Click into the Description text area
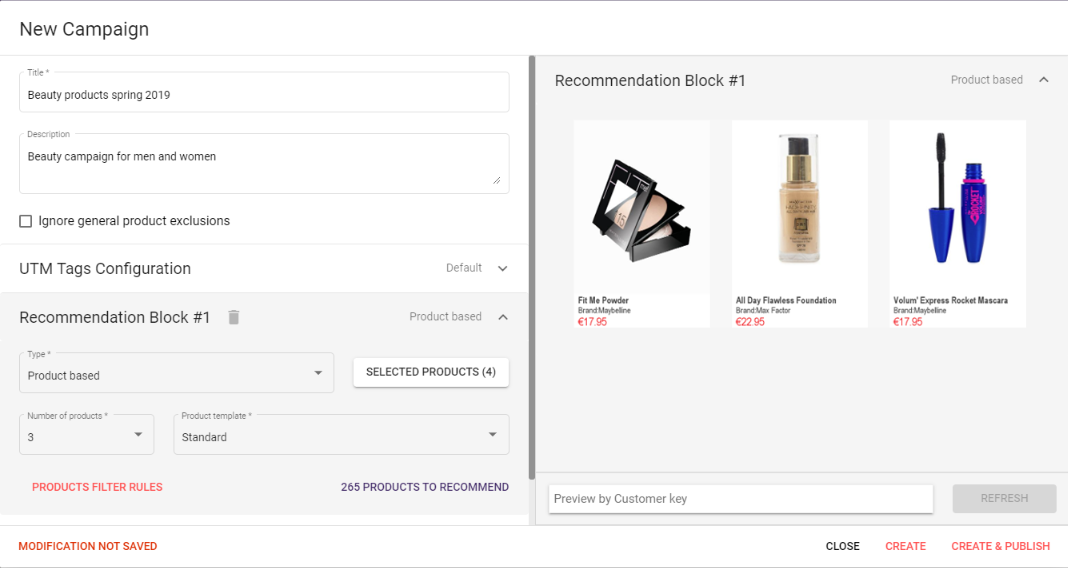 264,163
